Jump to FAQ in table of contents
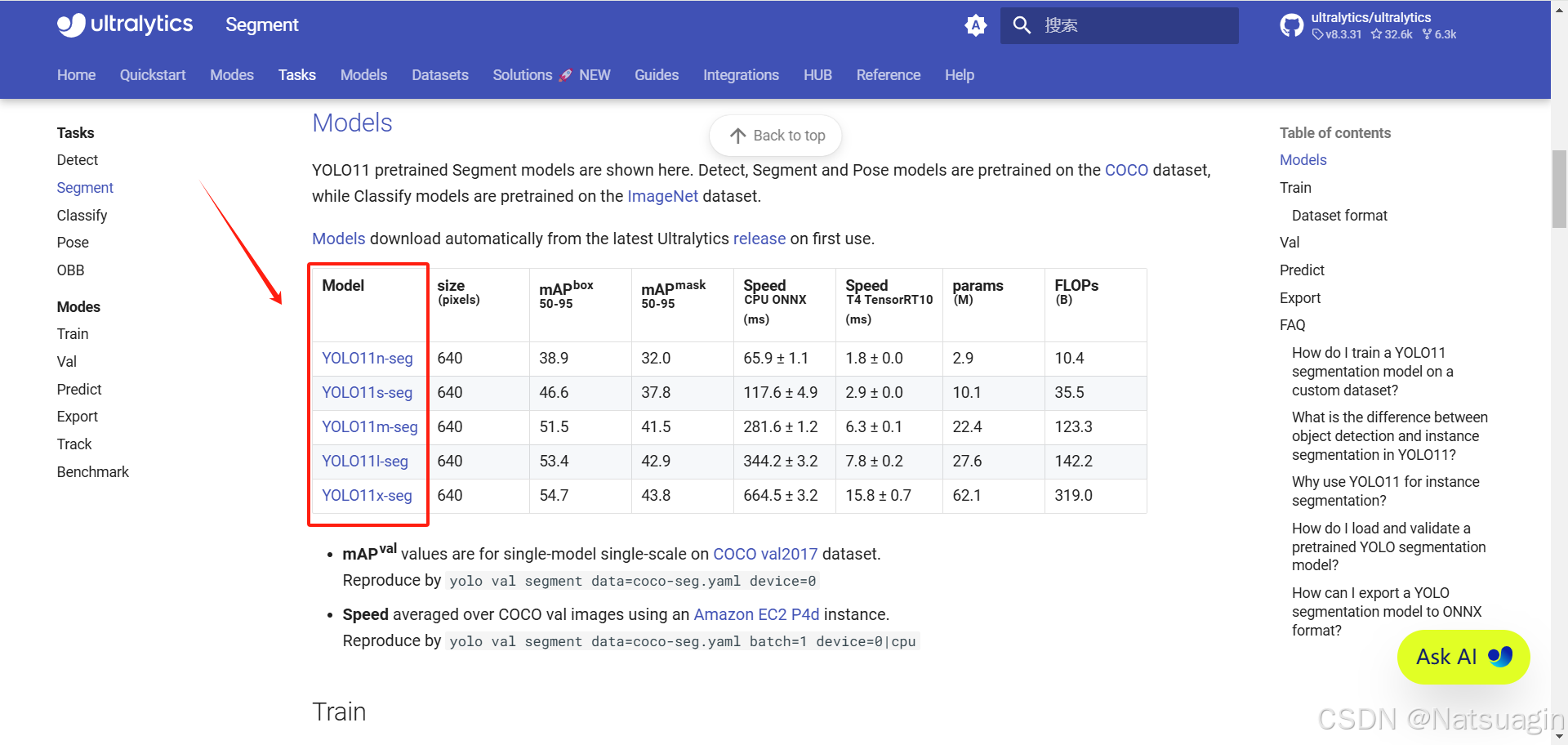Image resolution: width=1568 pixels, height=745 pixels. (1293, 325)
